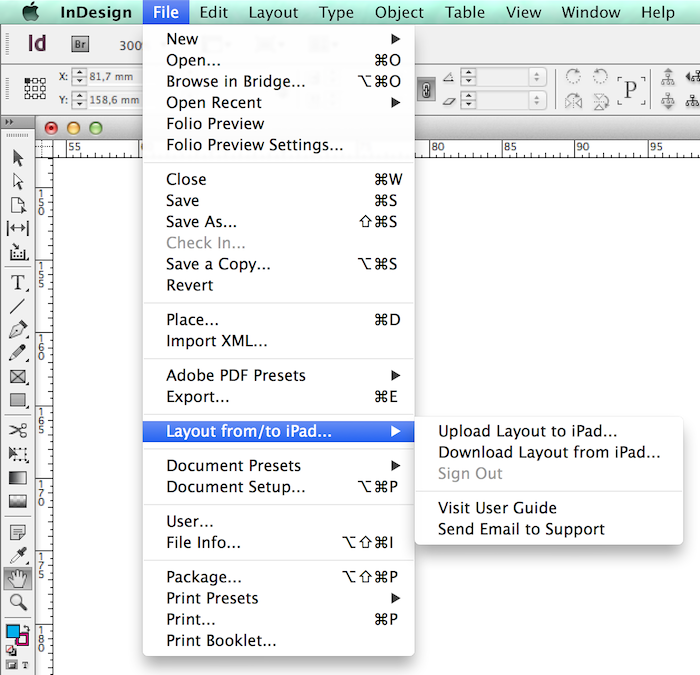Toggle formatting affects text button
Image resolution: width=700 pixels, height=675 pixels.
point(25,665)
